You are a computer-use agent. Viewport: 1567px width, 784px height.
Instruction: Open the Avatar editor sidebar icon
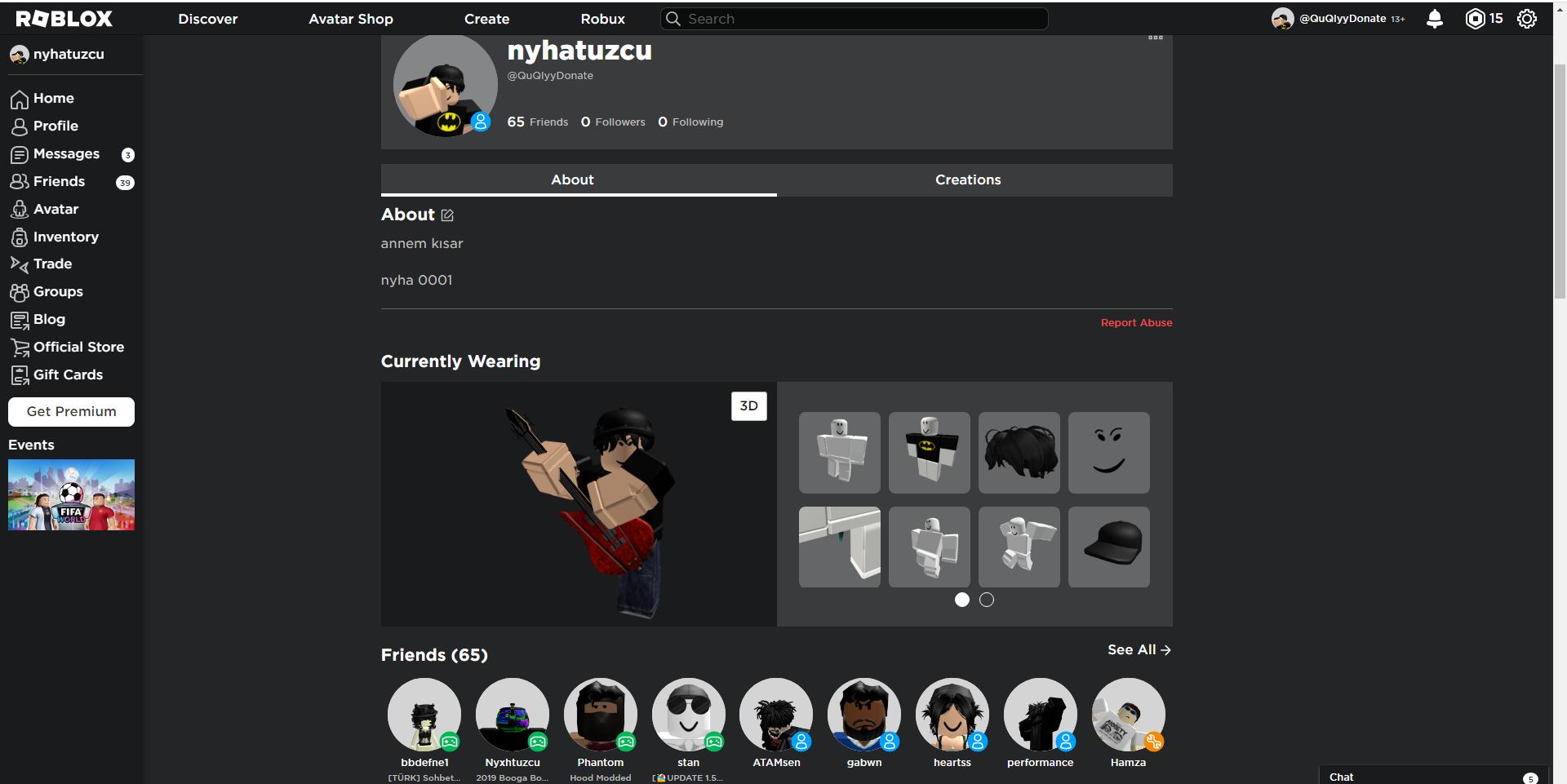20,210
